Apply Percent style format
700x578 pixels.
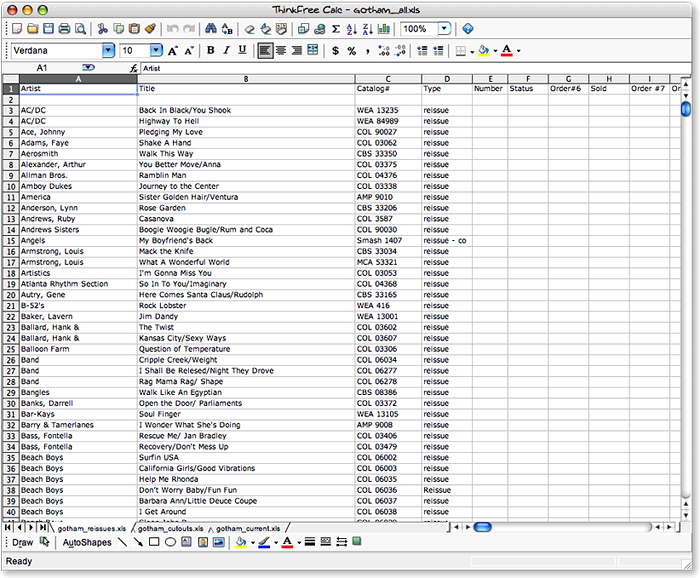(352, 50)
